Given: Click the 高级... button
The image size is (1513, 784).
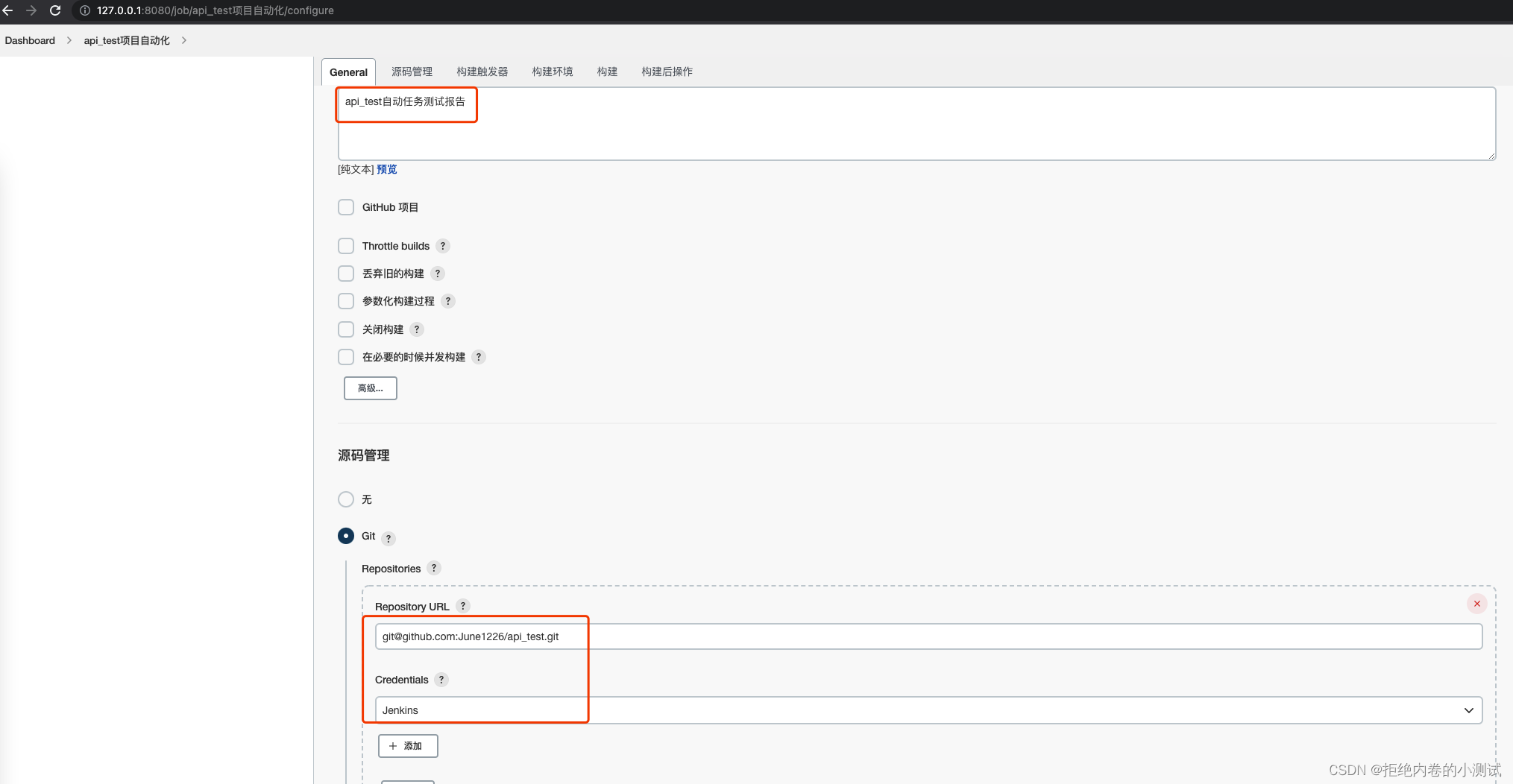Looking at the screenshot, I should tap(371, 388).
